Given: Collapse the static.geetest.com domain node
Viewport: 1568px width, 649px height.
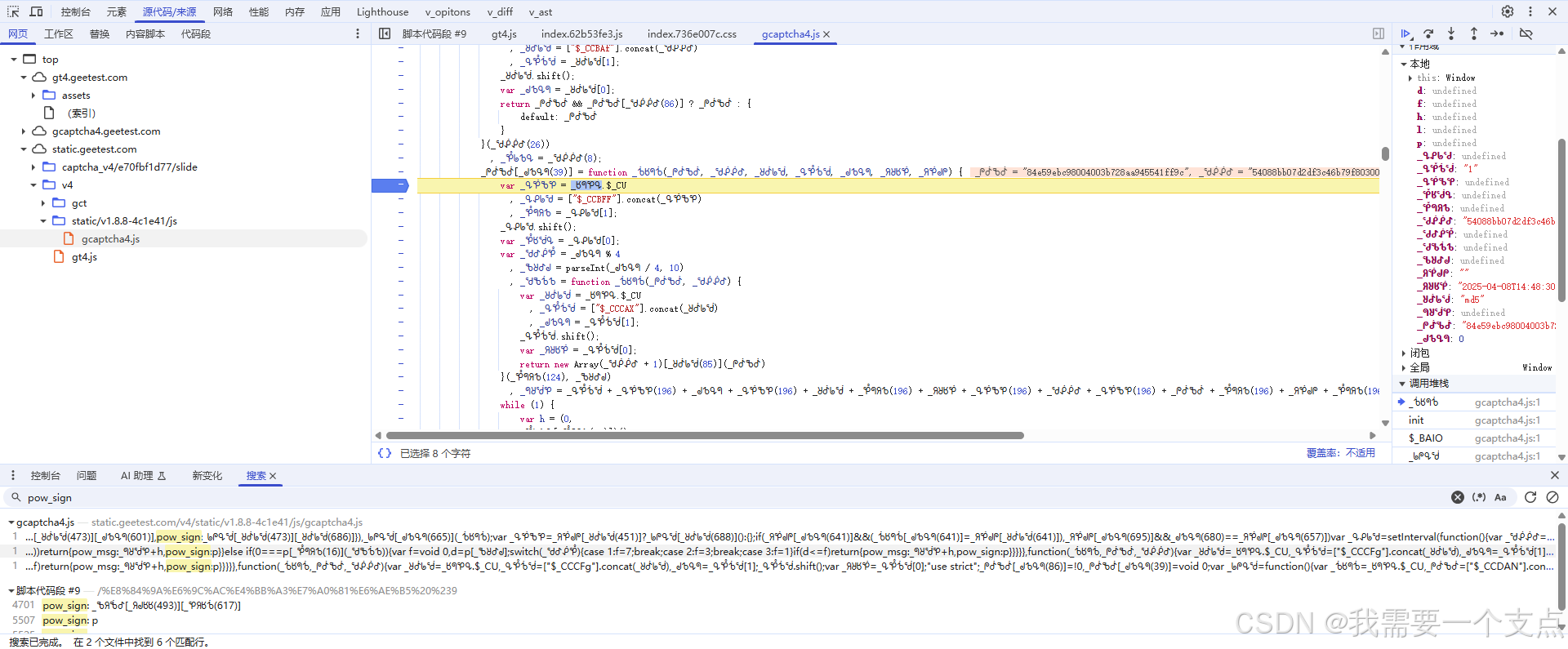Looking at the screenshot, I should click(24, 149).
